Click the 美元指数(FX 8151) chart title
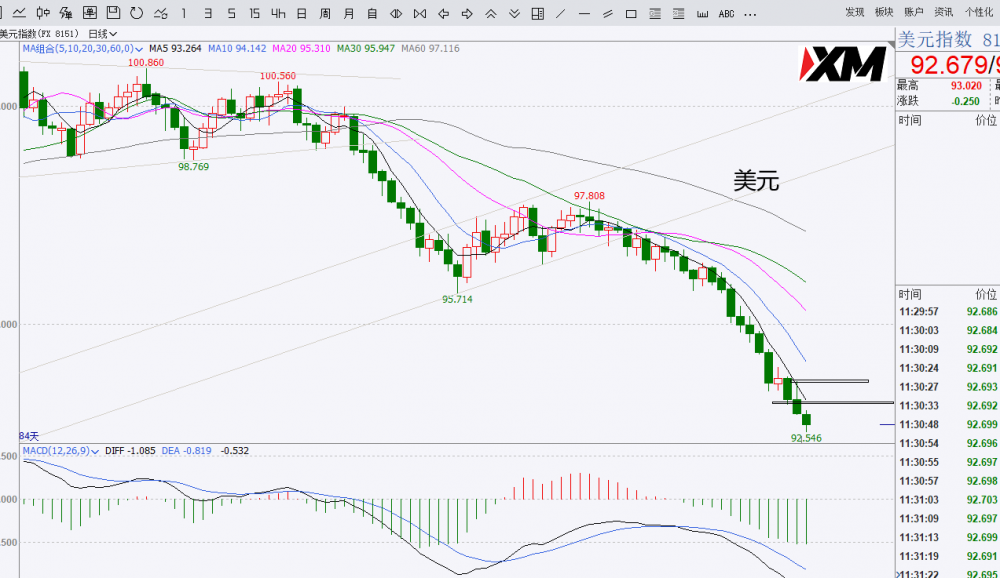Image resolution: width=1000 pixels, height=578 pixels. pos(38,34)
